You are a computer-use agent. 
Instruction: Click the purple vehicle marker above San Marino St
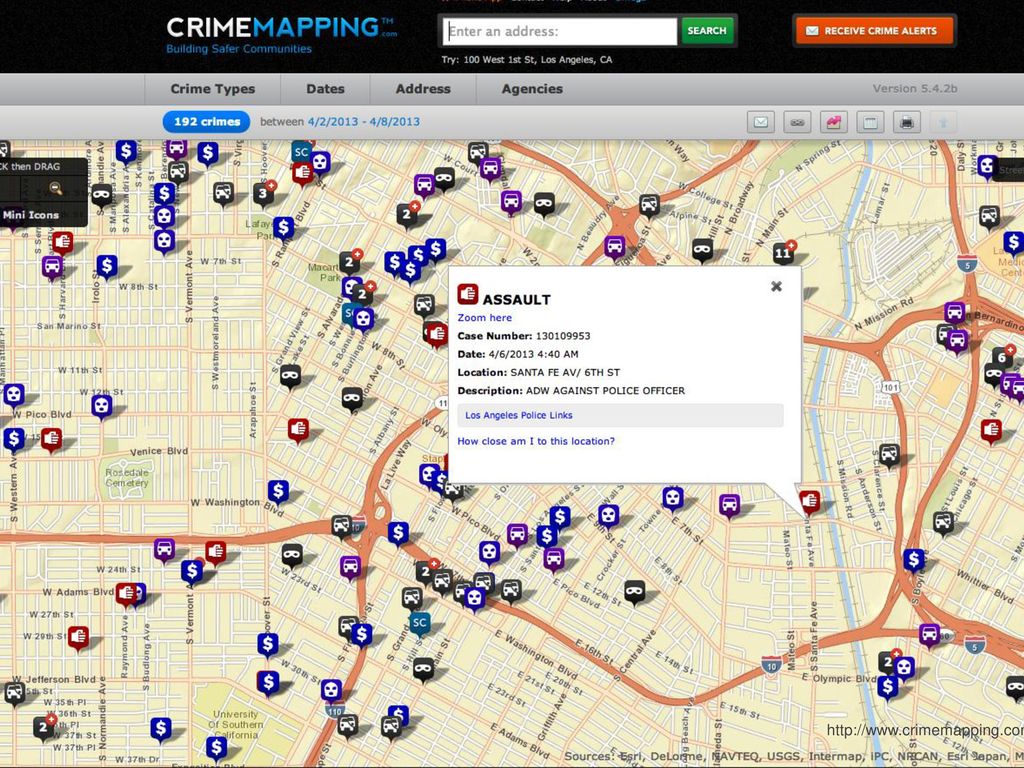[52, 267]
